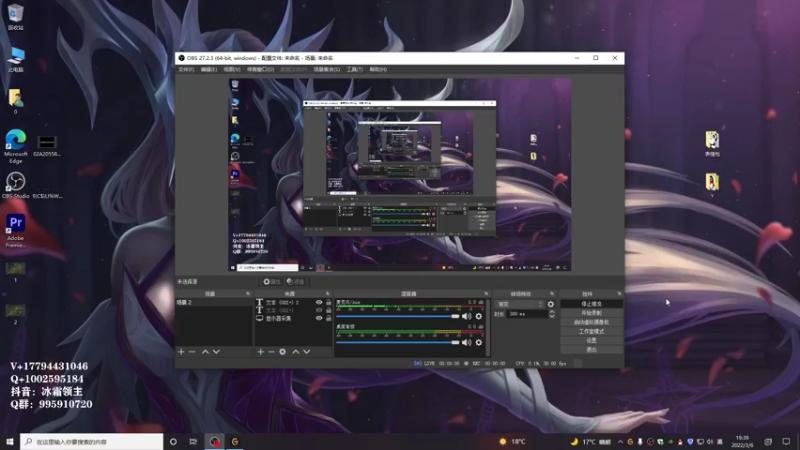Toggle visibility of the 文本 (GDI+) 2 source

click(x=319, y=303)
